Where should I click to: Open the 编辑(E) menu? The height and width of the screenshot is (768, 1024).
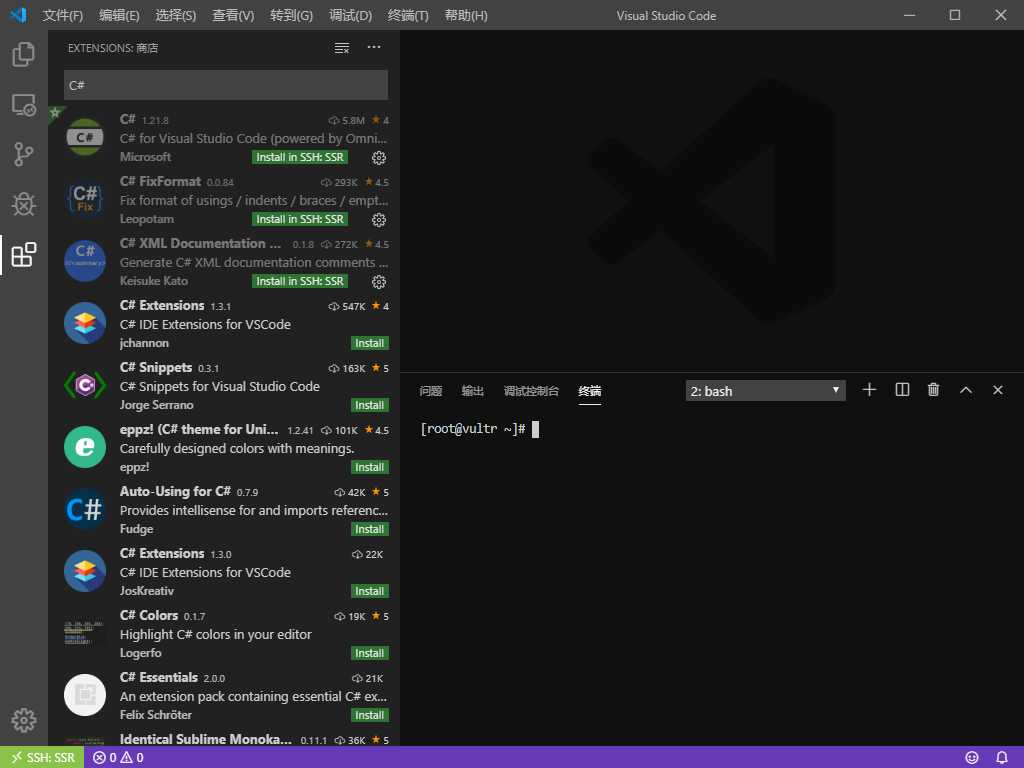(x=119, y=15)
